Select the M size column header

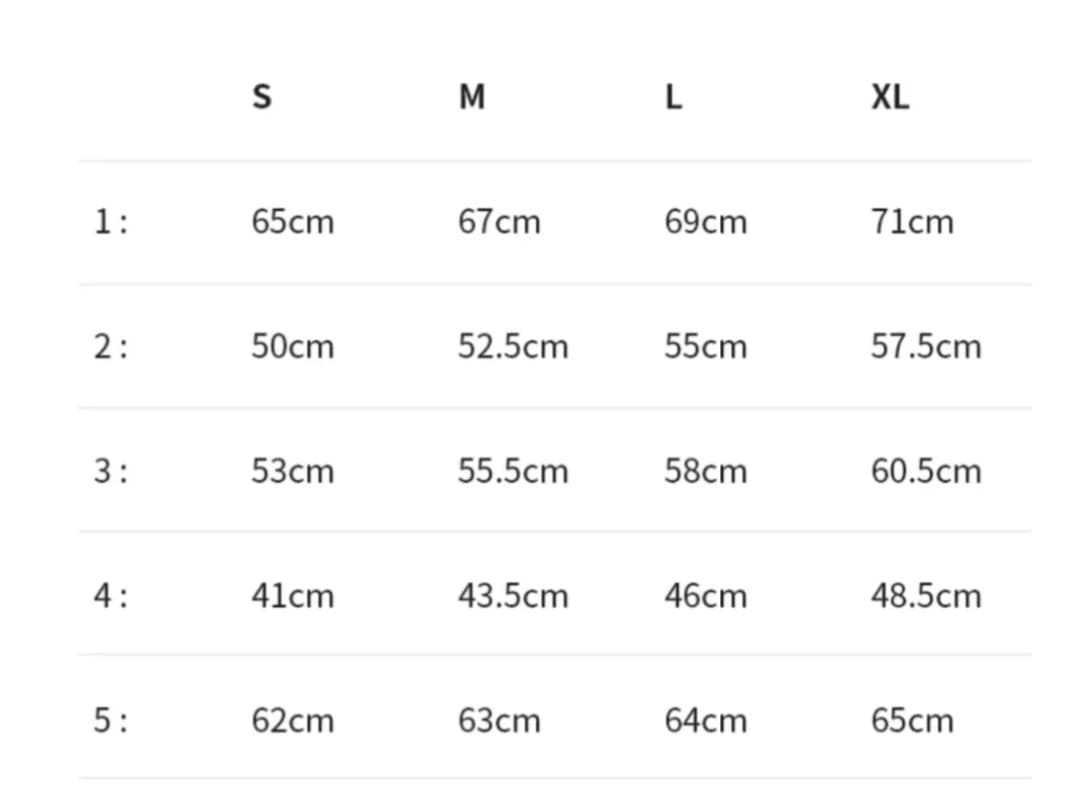point(471,97)
